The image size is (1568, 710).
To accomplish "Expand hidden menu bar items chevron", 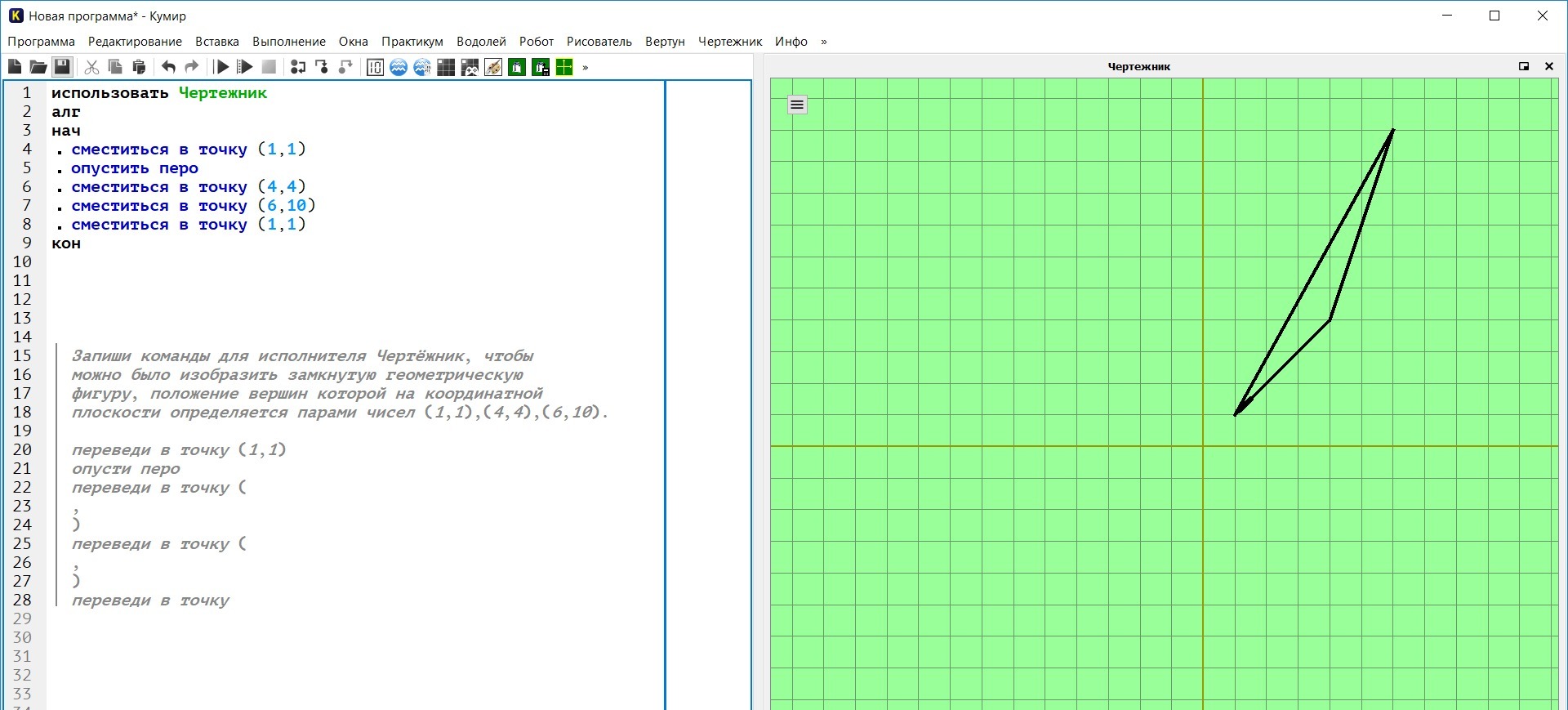I will pyautogui.click(x=824, y=42).
